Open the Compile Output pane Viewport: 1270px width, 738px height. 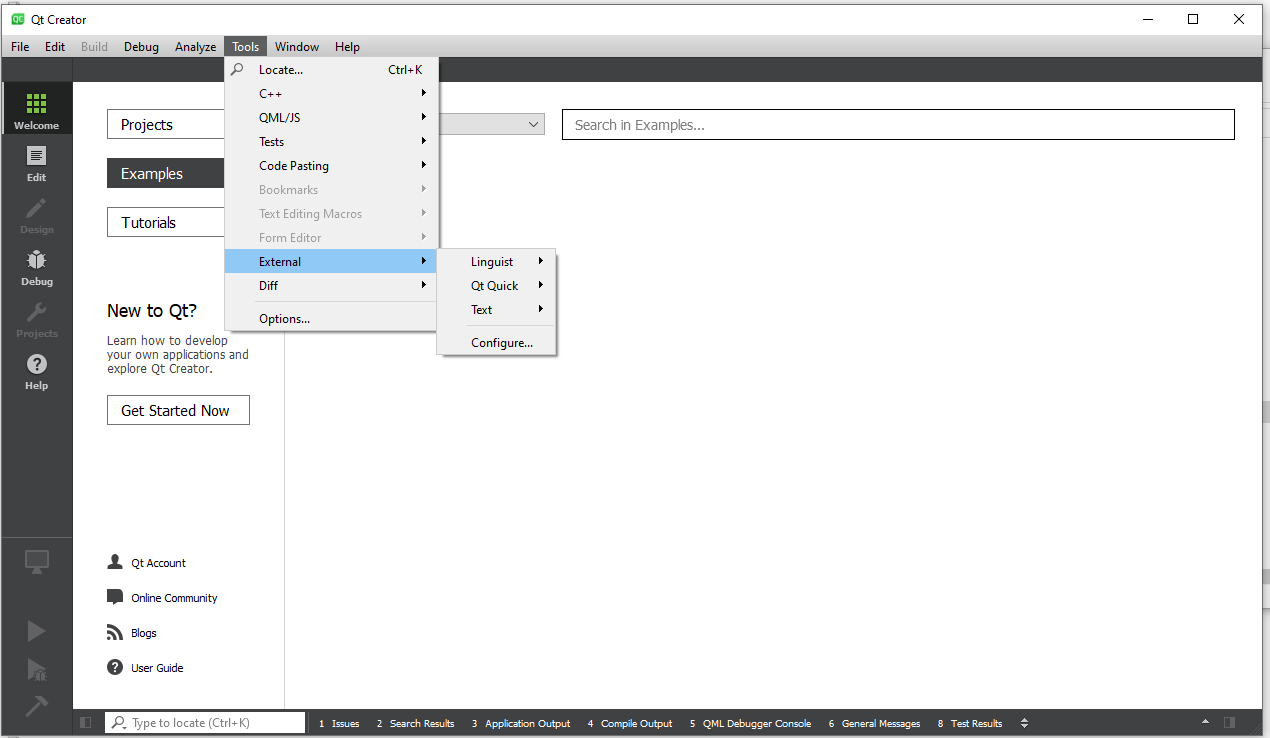pos(630,723)
